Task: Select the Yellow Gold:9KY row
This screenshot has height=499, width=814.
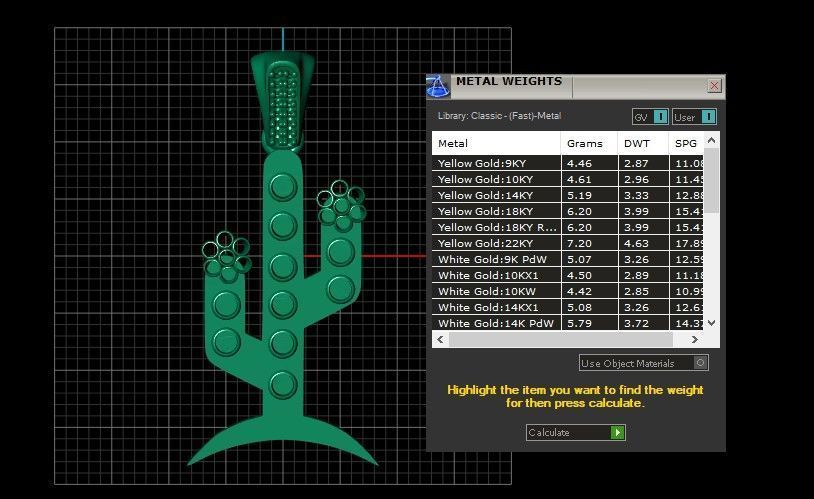Action: pyautogui.click(x=568, y=163)
